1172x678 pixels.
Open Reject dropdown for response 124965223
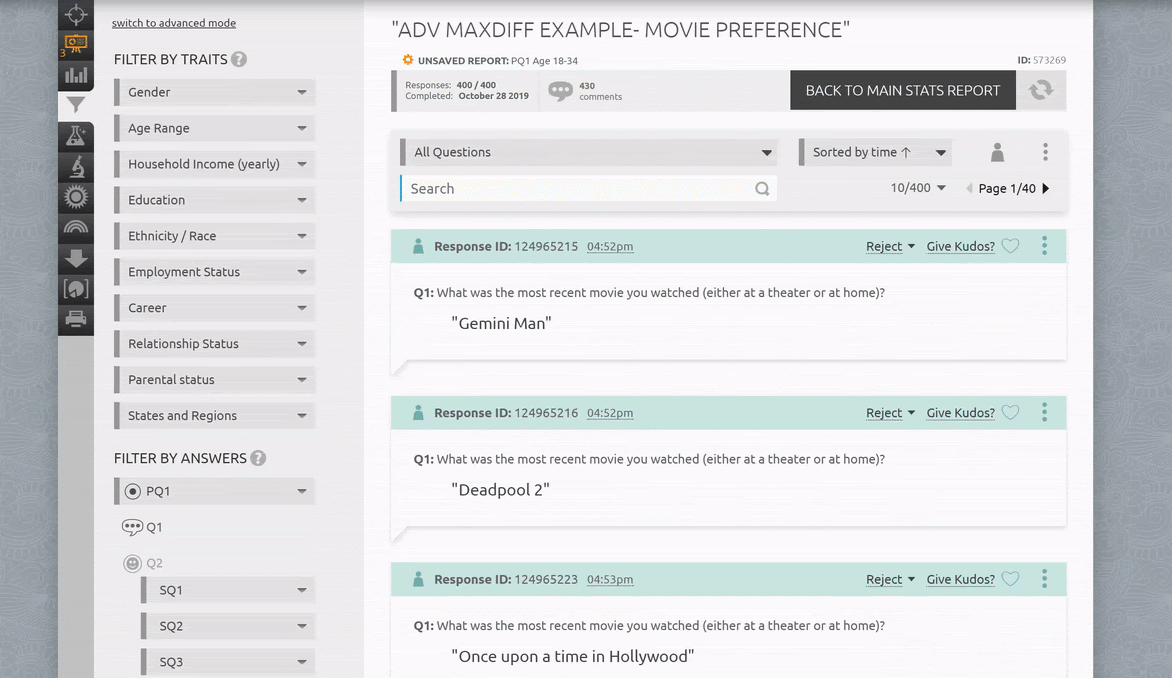tap(890, 579)
